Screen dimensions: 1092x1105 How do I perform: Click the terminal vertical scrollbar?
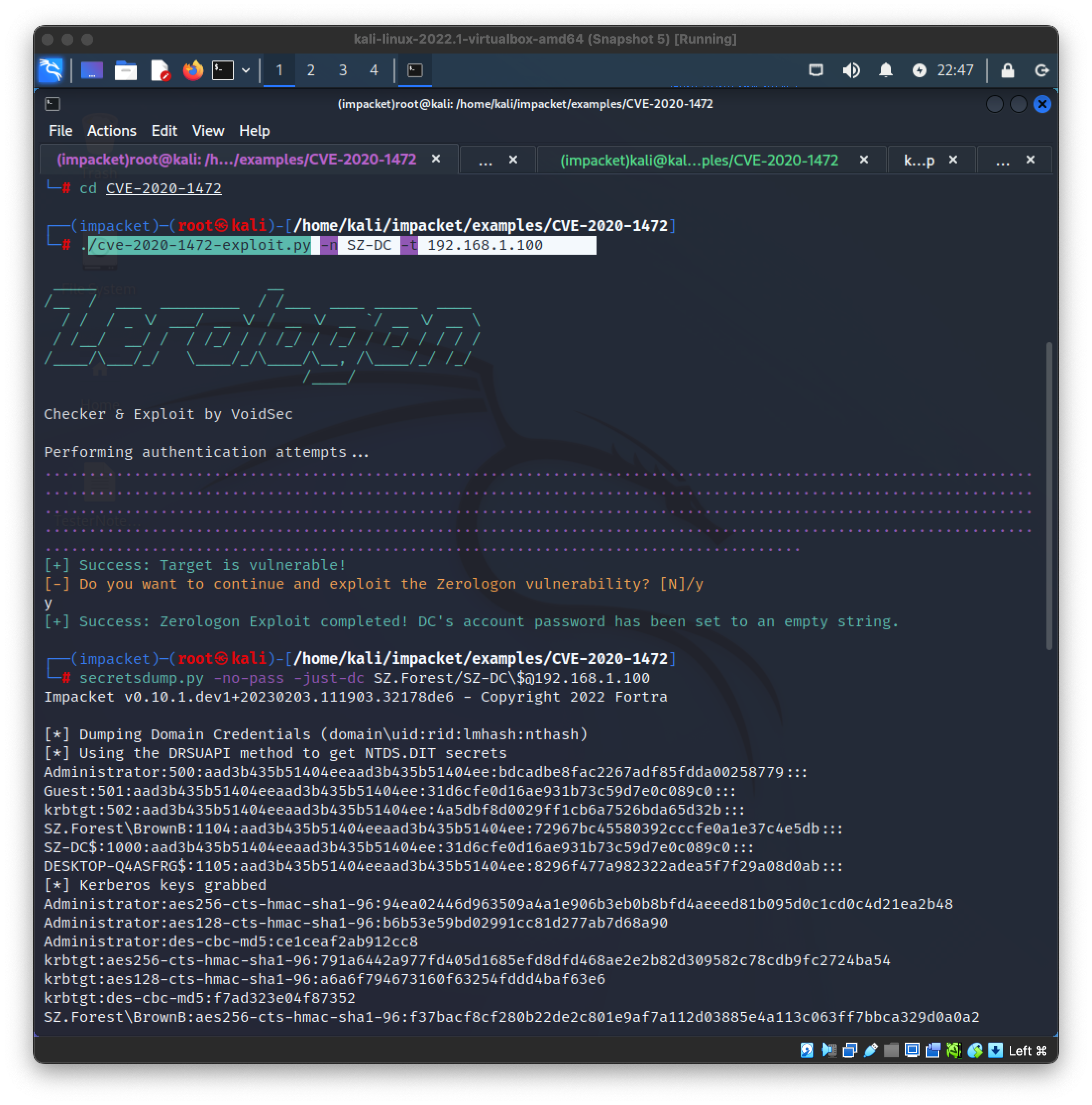[1048, 496]
